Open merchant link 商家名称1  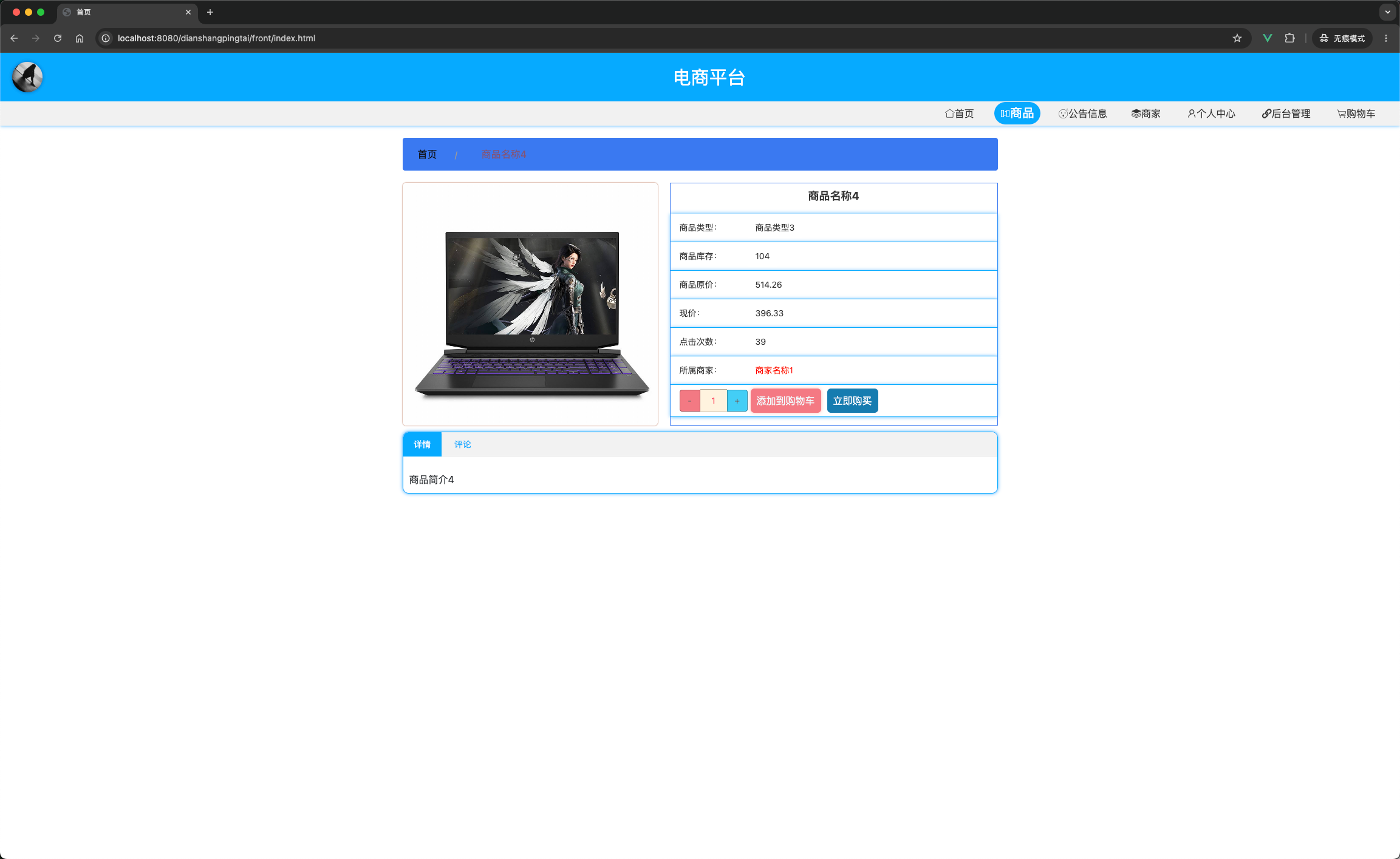coord(774,370)
